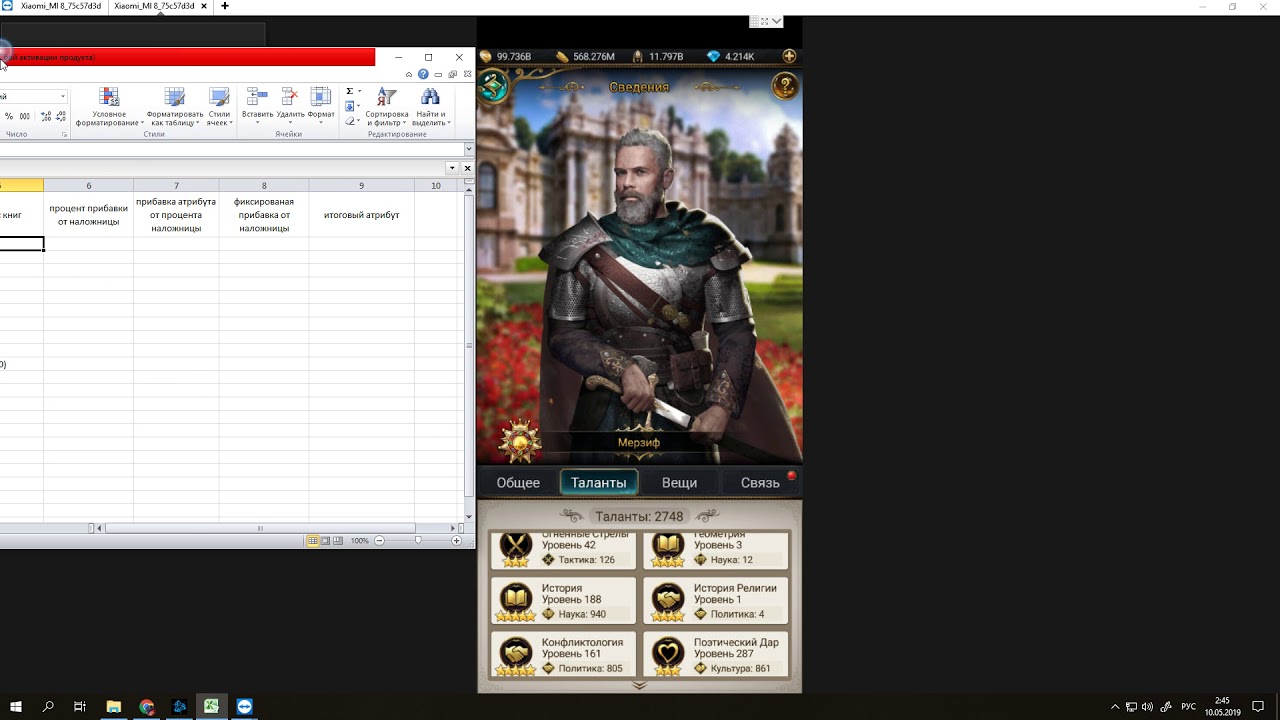Open Find and Select binoculars icon
The width and height of the screenshot is (1280, 720).
click(430, 107)
